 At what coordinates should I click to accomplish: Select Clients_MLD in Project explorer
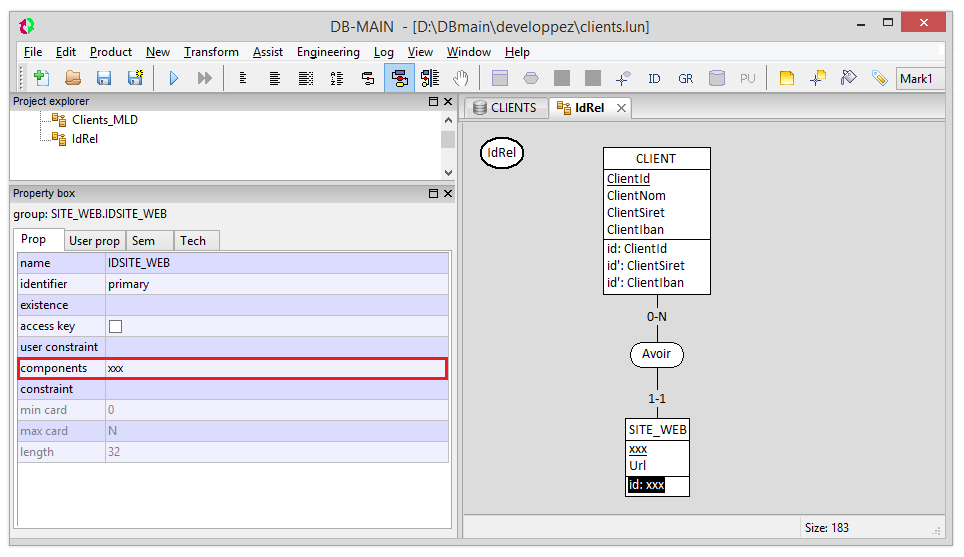(x=105, y=120)
